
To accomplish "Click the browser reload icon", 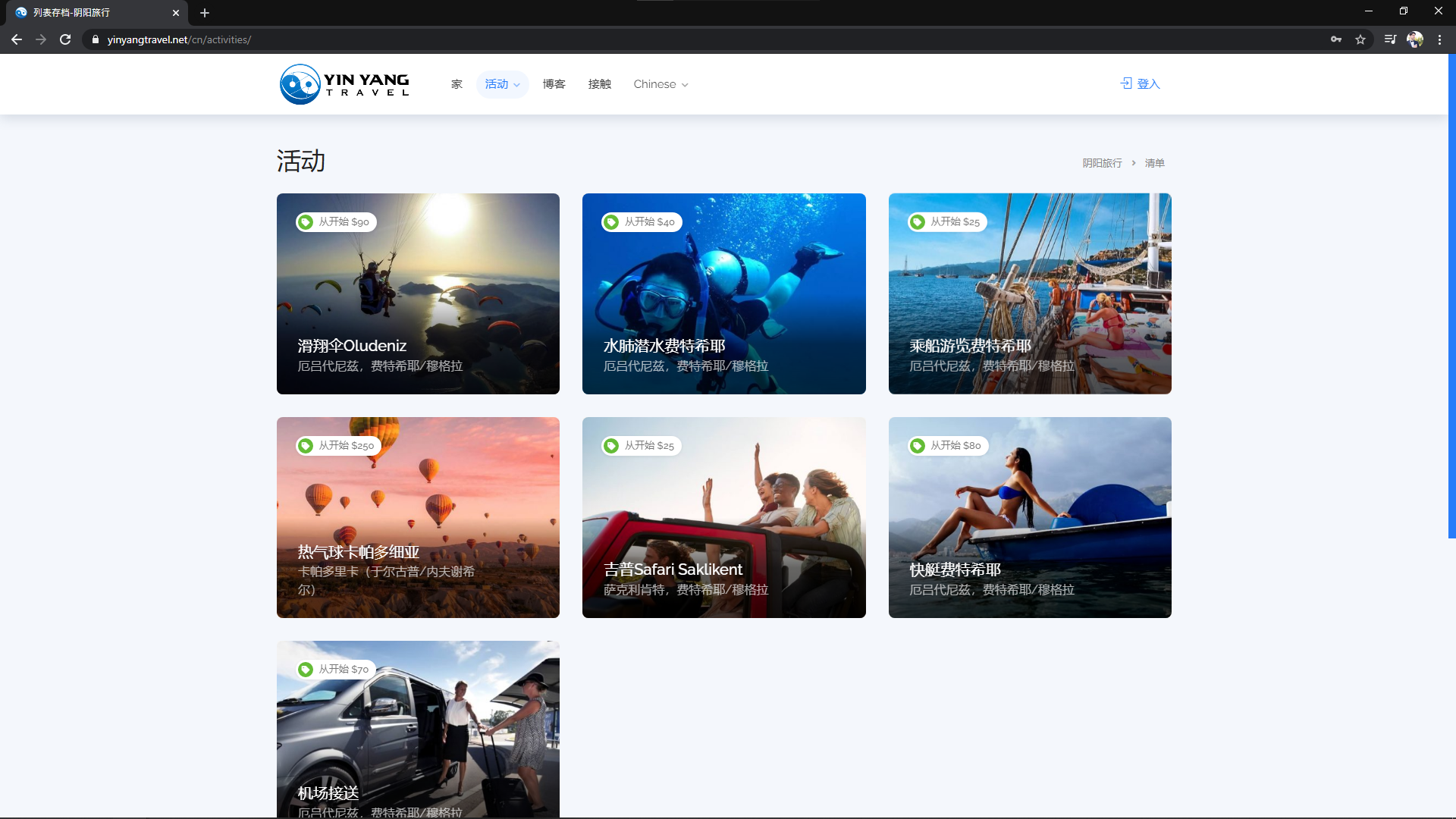I will tap(65, 39).
